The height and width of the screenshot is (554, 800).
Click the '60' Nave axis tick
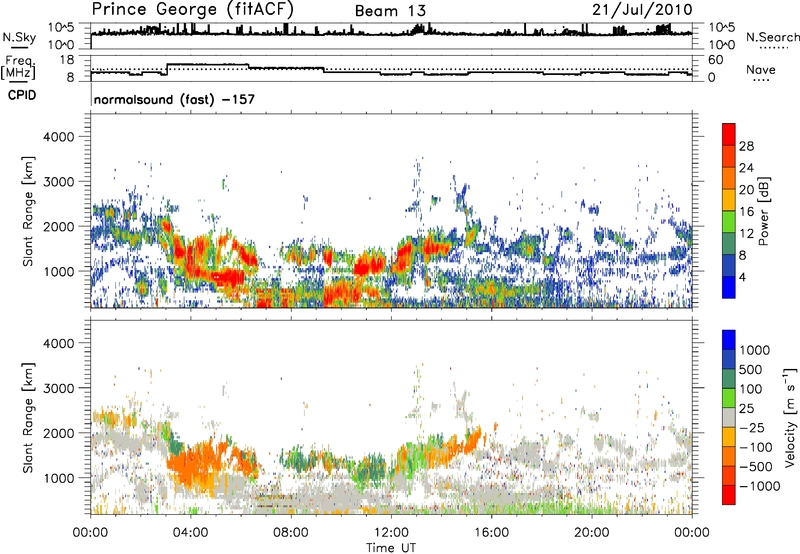(716, 60)
